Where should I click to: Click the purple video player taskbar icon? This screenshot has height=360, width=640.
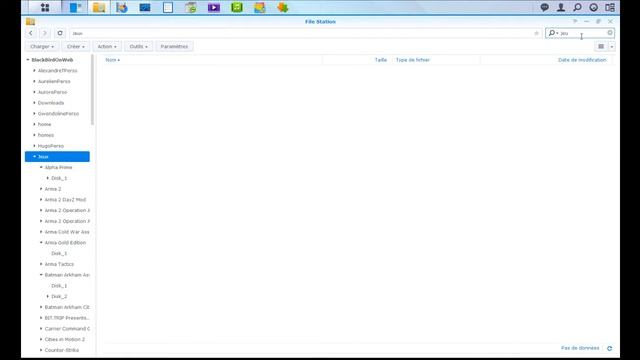coord(213,7)
